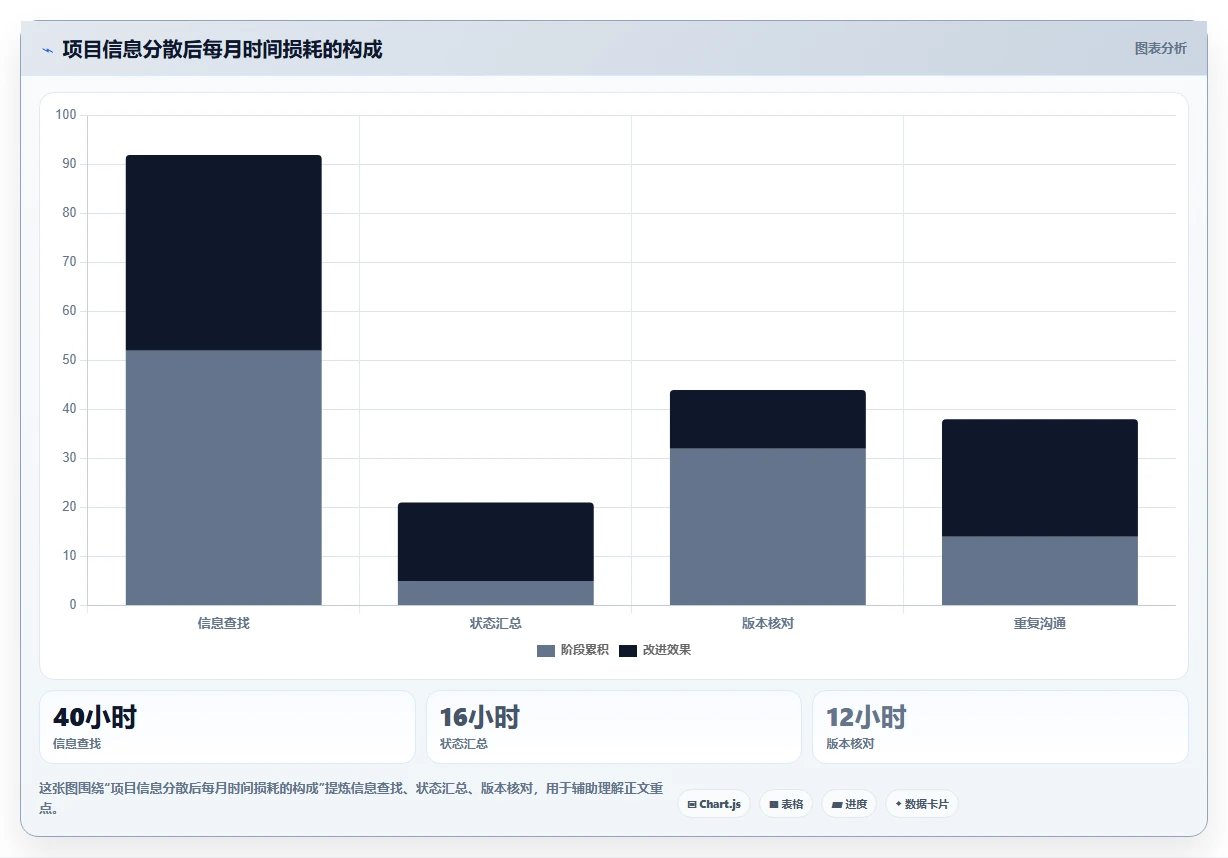Click the description paragraph below the cards

point(351,798)
